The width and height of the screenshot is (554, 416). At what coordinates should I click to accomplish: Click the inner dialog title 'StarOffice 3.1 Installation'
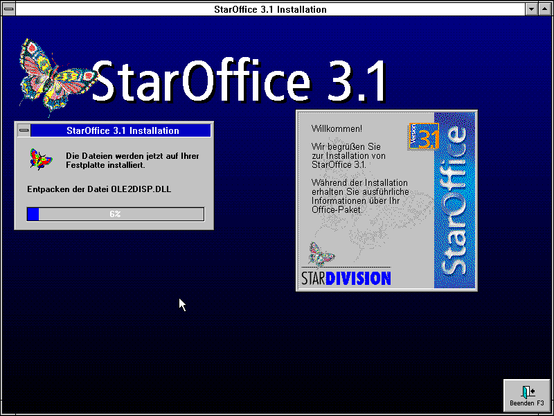point(123,130)
